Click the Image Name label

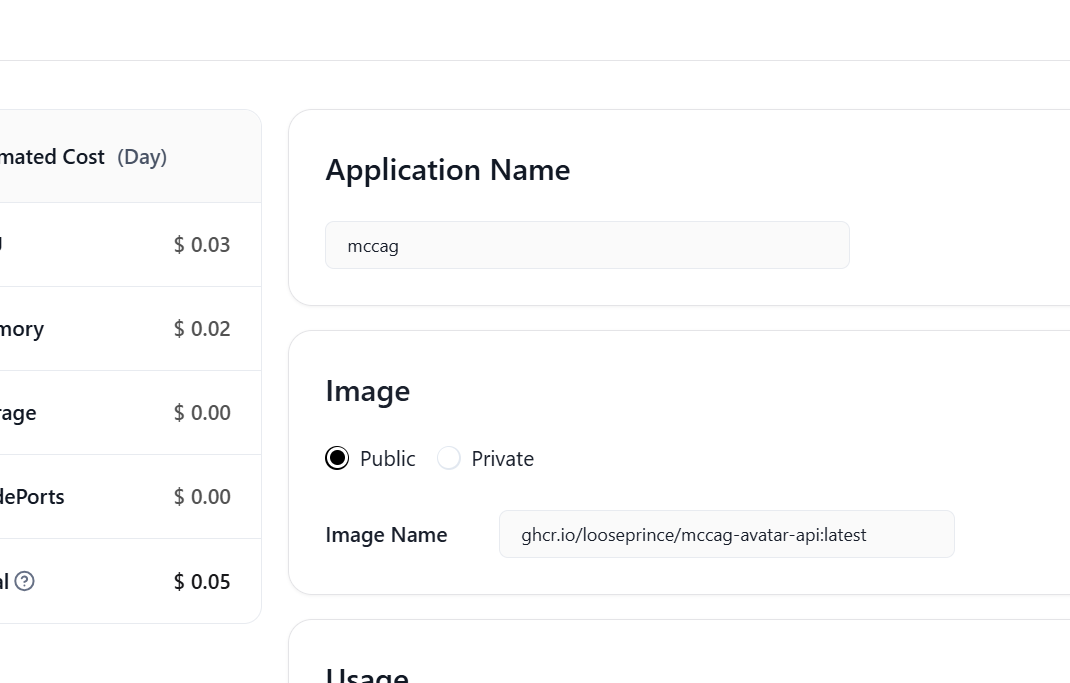click(x=386, y=535)
